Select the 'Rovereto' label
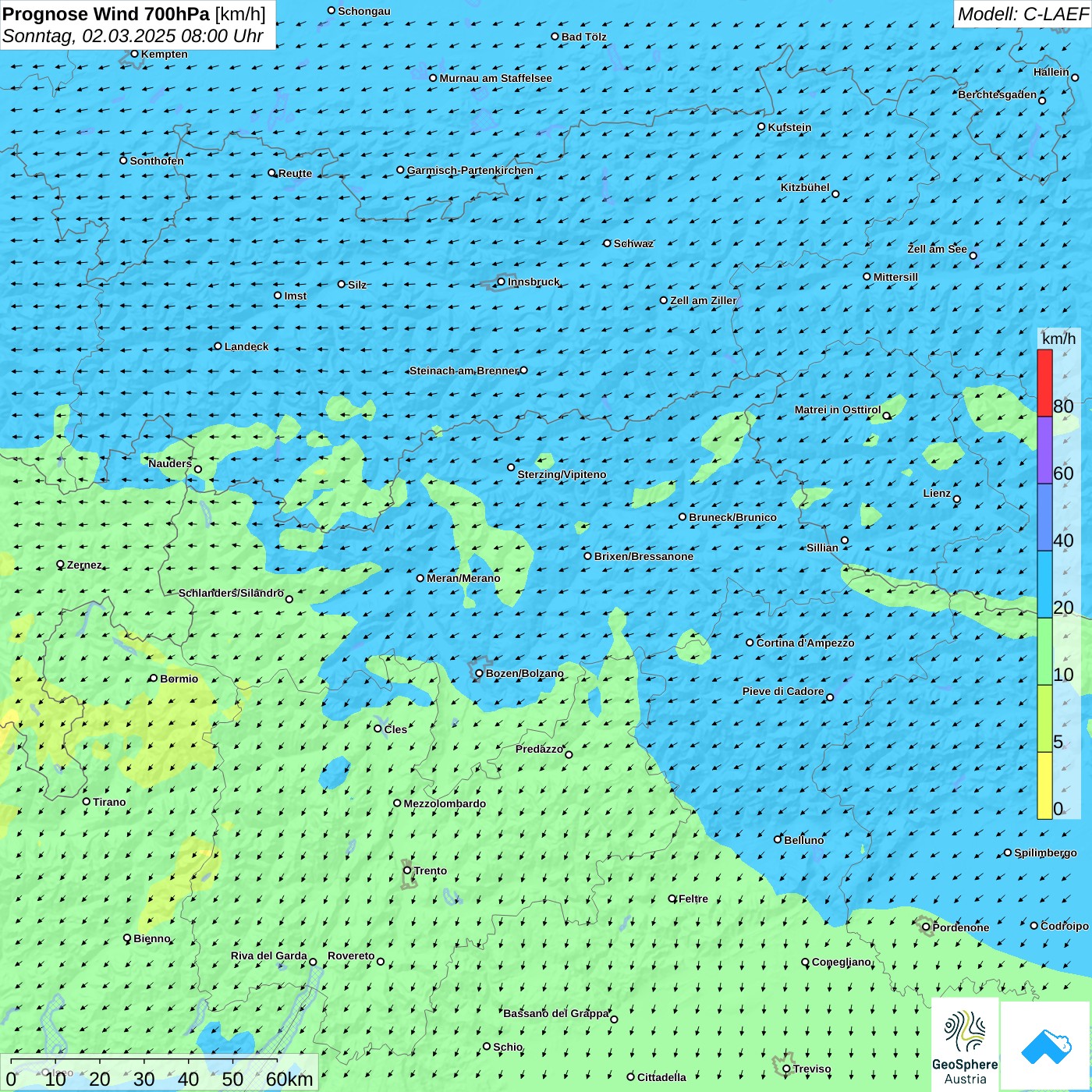The width and height of the screenshot is (1092, 1092). (351, 955)
